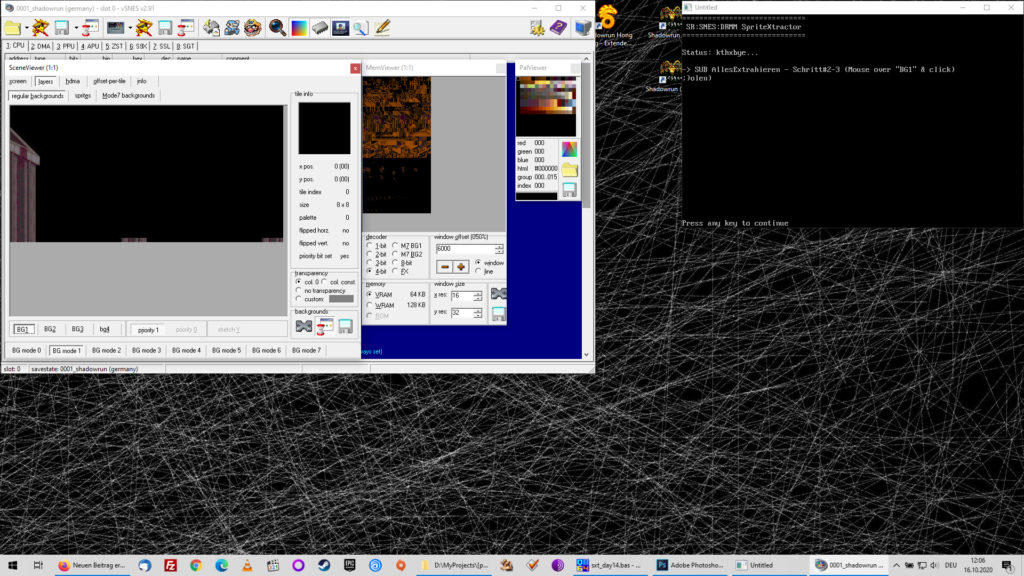Click the Wario face icon in toolbar
The image size is (1024, 576).
coord(253,27)
